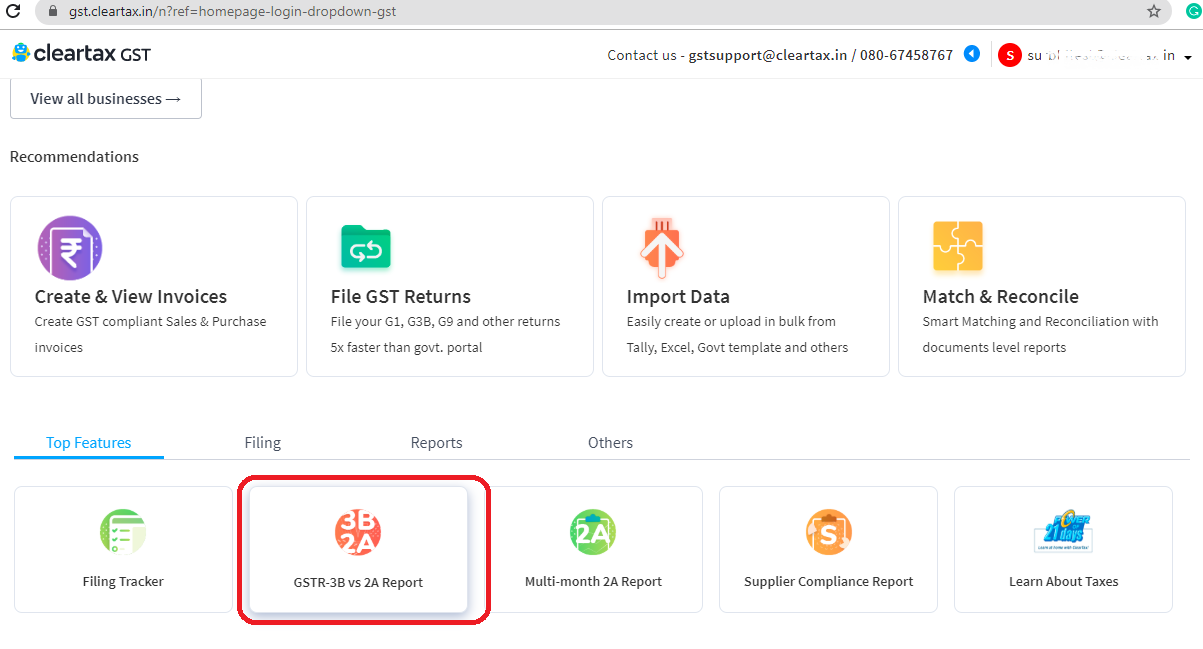Viewport: 1203px width, 649px height.
Task: Switch to the Filing tab
Action: [262, 442]
